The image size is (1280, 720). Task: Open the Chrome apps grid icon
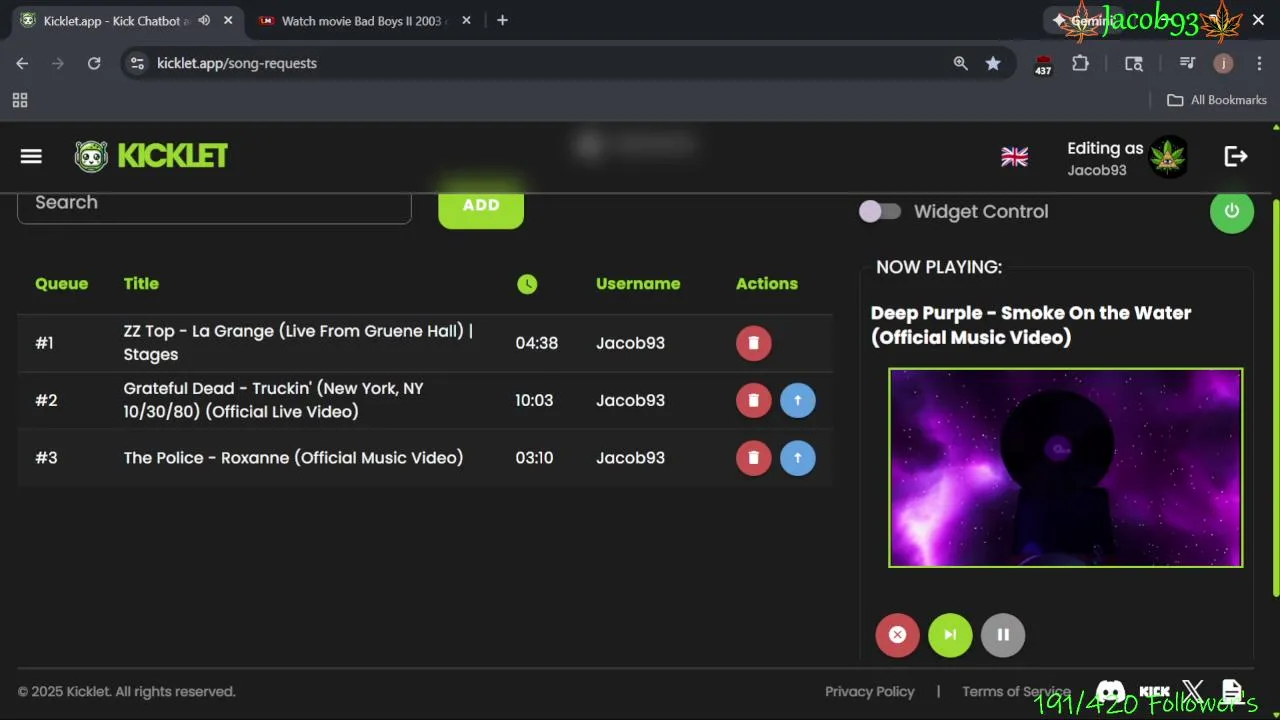[x=20, y=100]
